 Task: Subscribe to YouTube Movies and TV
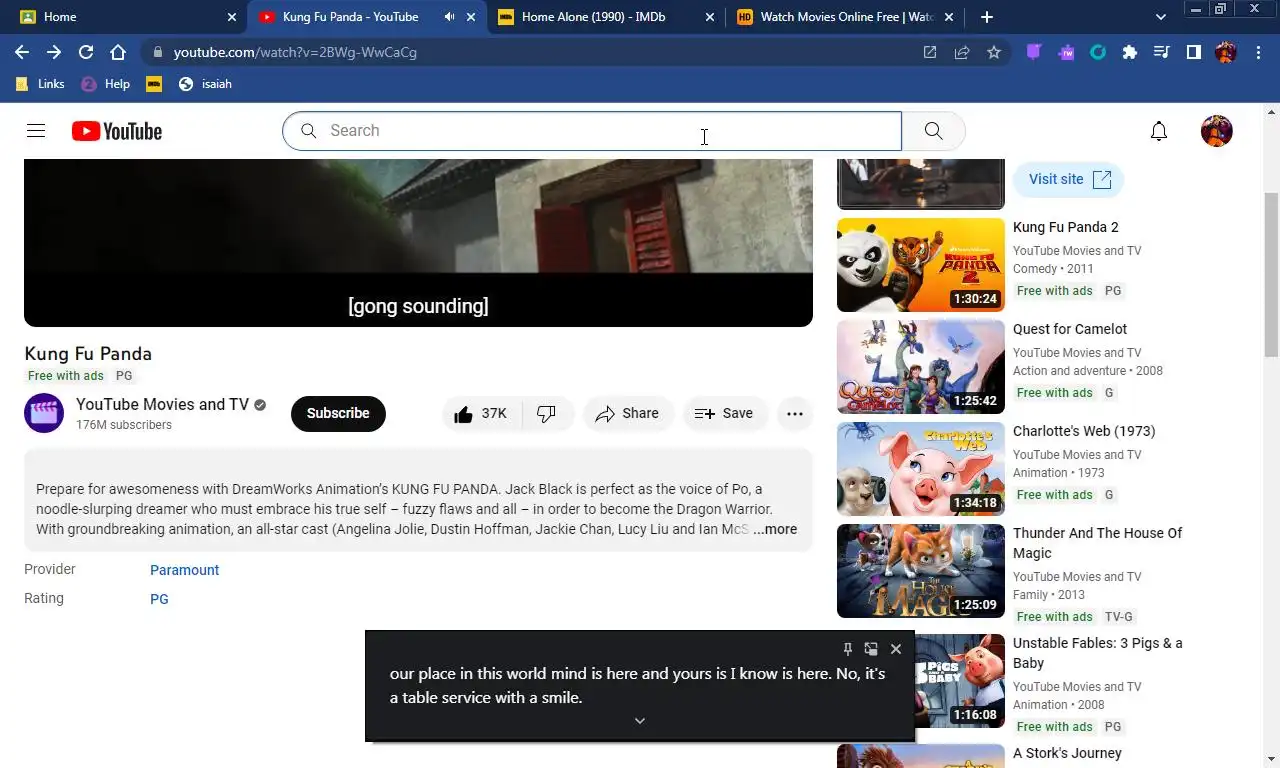click(338, 413)
